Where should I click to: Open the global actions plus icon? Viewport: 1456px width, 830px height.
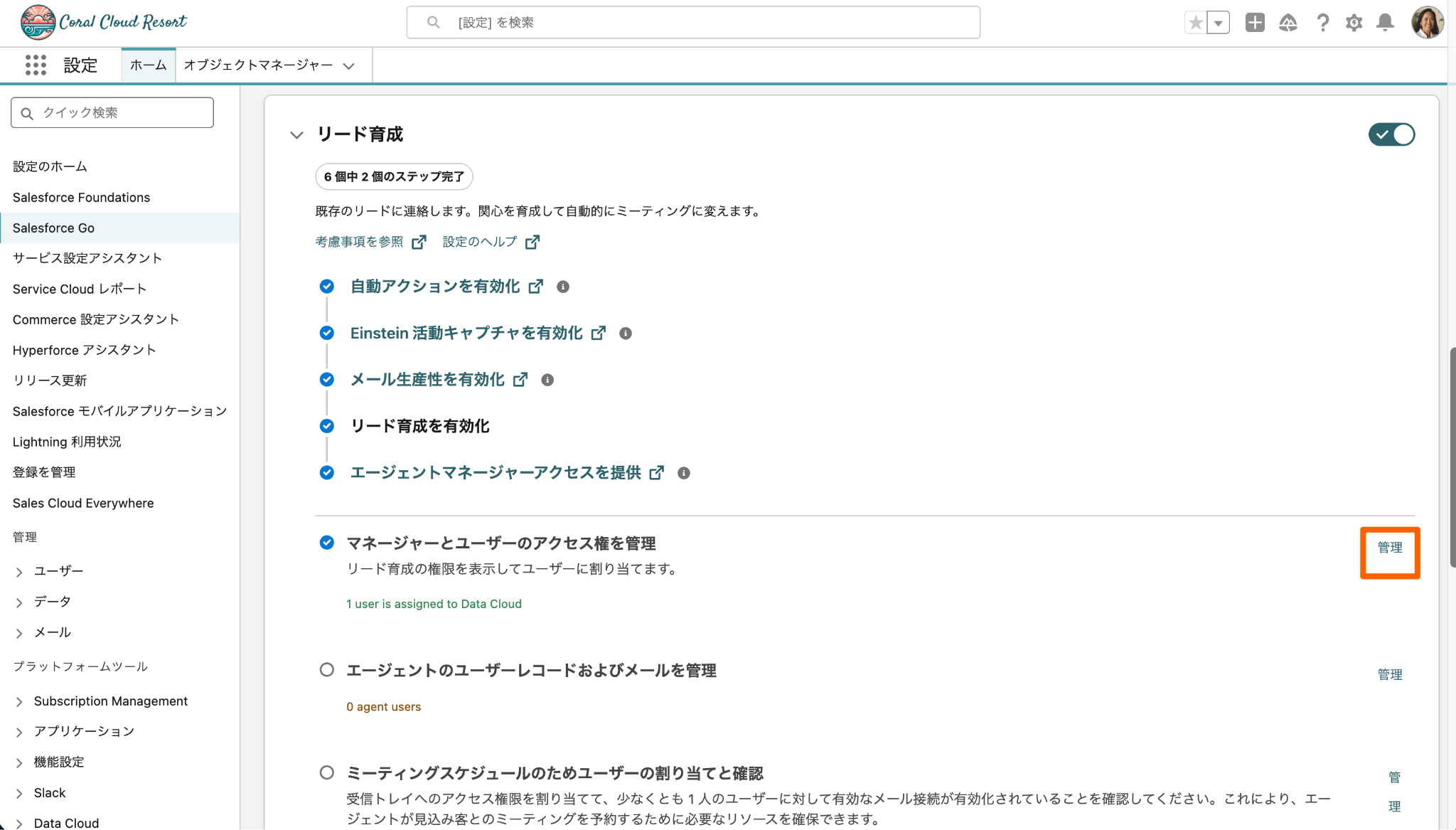[x=1255, y=23]
